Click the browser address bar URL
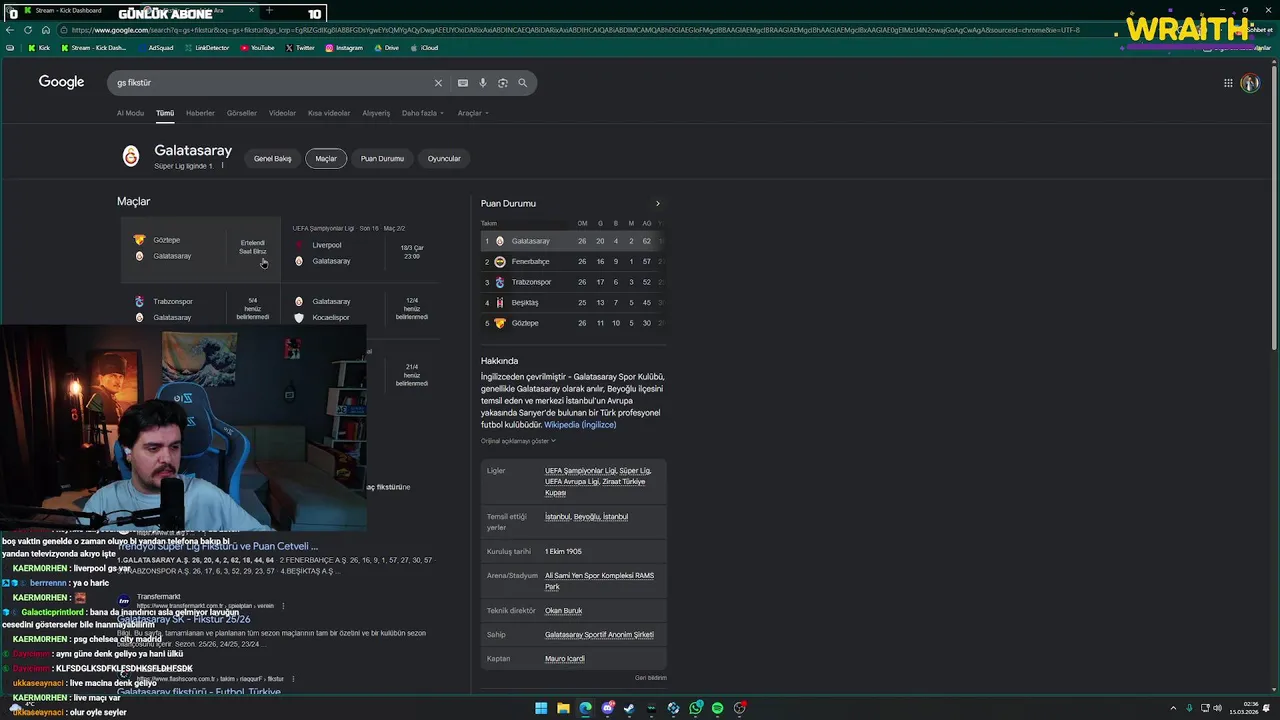 (575, 30)
